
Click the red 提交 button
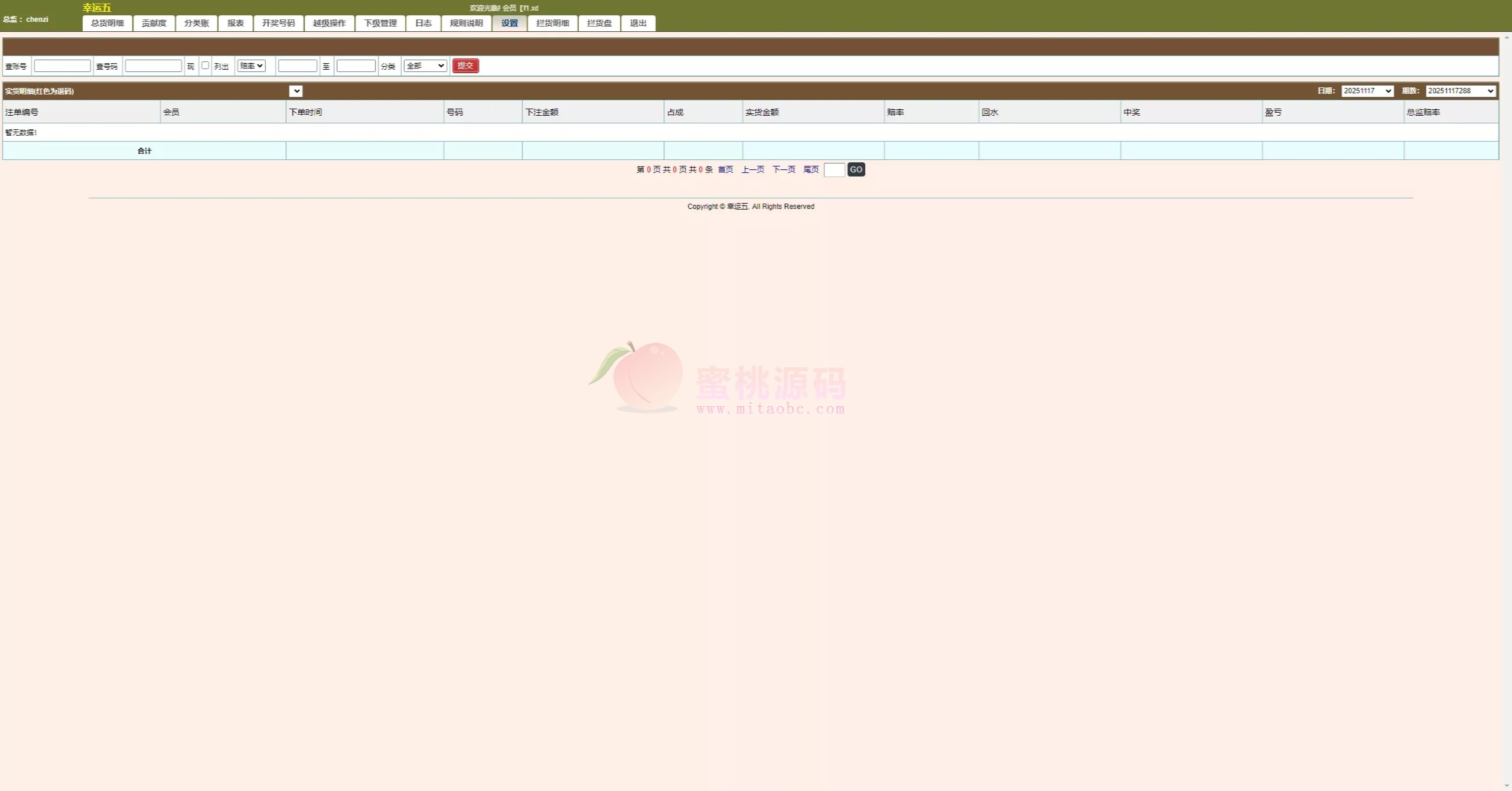pyautogui.click(x=465, y=66)
